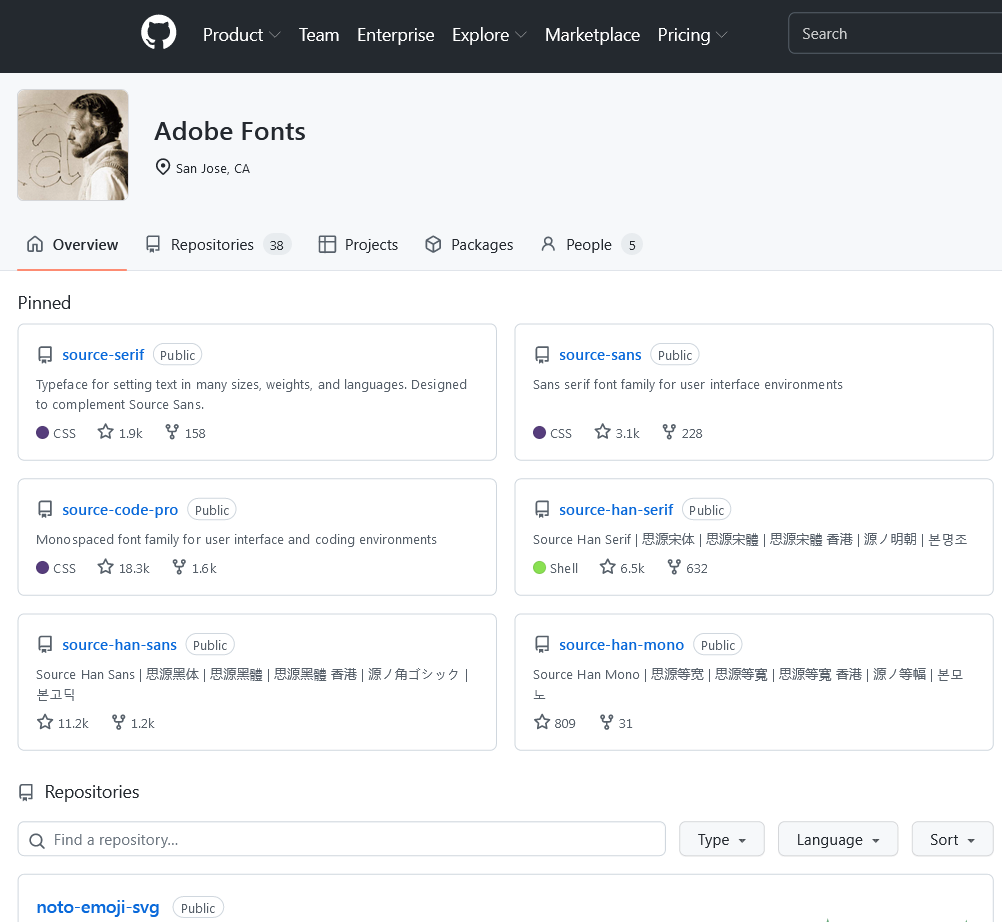Open the Sort dropdown
This screenshot has height=922, width=1002.
point(952,840)
